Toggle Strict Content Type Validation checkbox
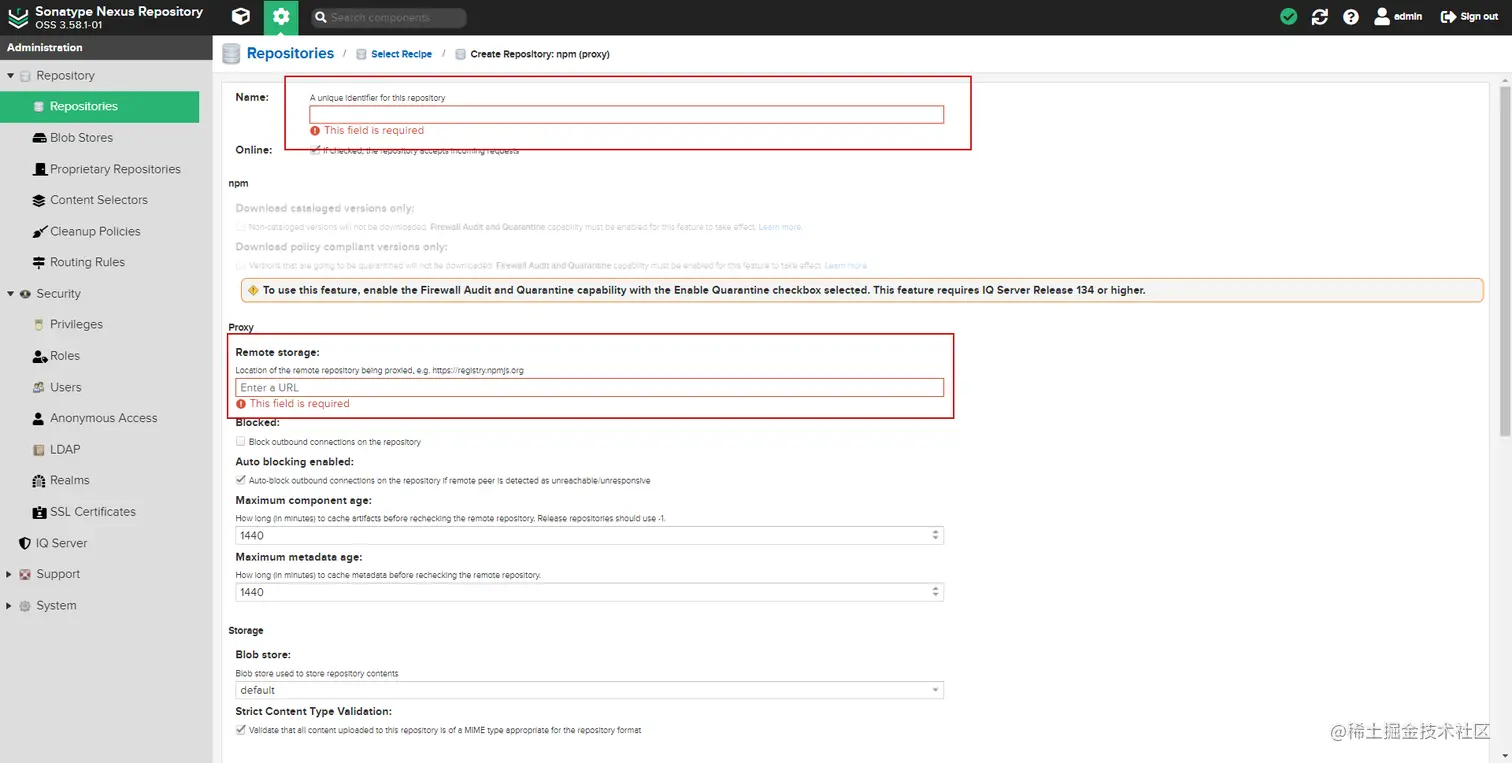Image resolution: width=1512 pixels, height=763 pixels. pos(240,730)
